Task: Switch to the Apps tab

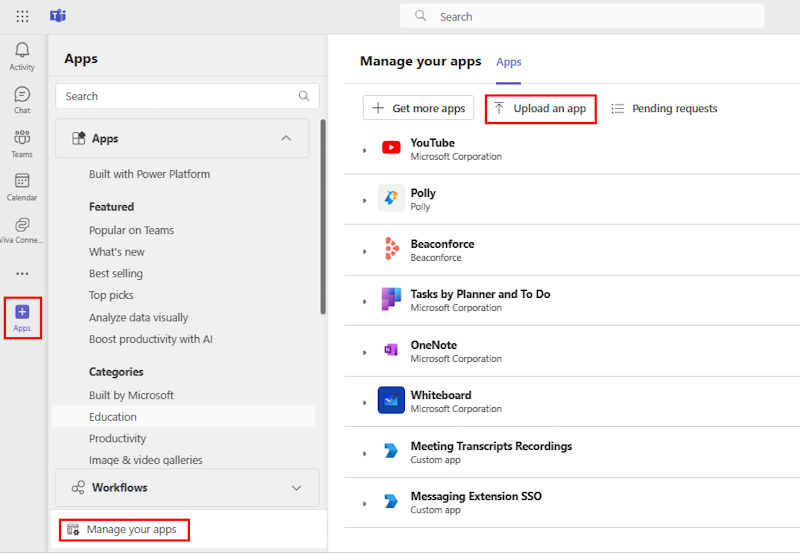Action: tap(509, 62)
